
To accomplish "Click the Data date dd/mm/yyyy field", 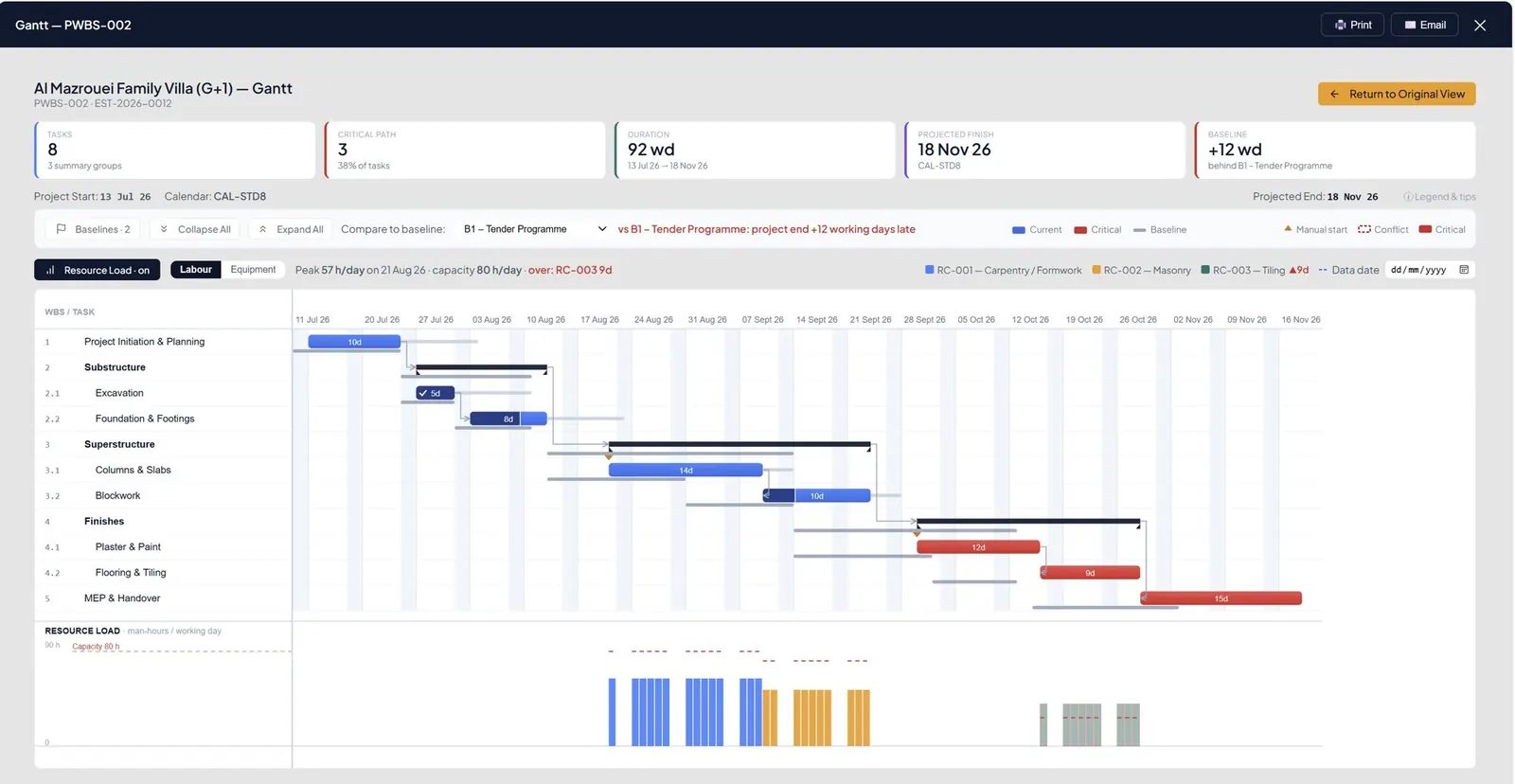I will (1430, 270).
